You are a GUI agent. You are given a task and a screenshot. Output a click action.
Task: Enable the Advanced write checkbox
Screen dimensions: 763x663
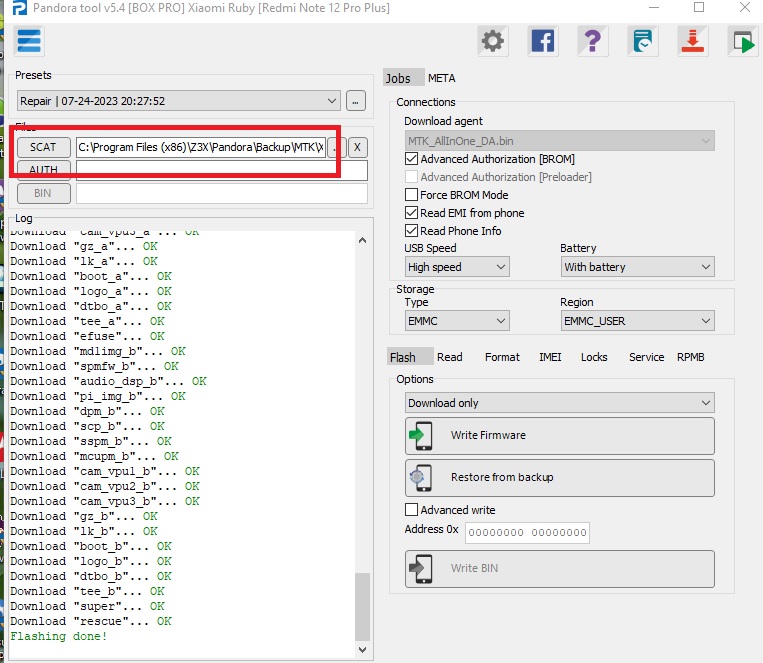[412, 510]
